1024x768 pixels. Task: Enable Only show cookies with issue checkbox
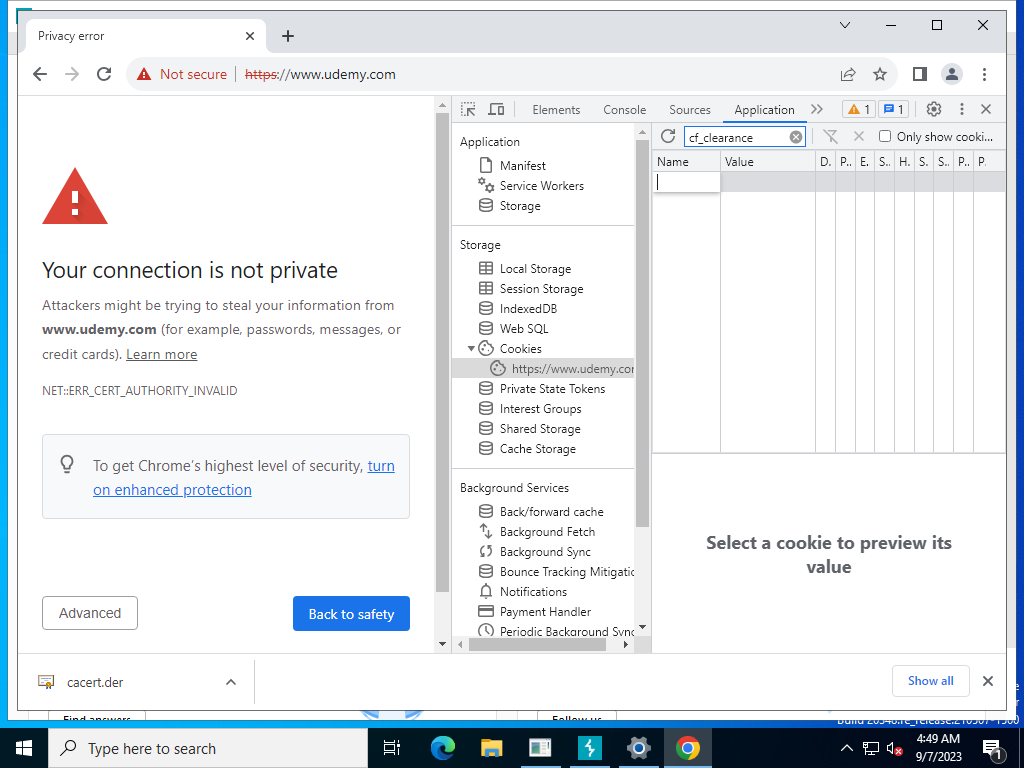click(x=885, y=136)
